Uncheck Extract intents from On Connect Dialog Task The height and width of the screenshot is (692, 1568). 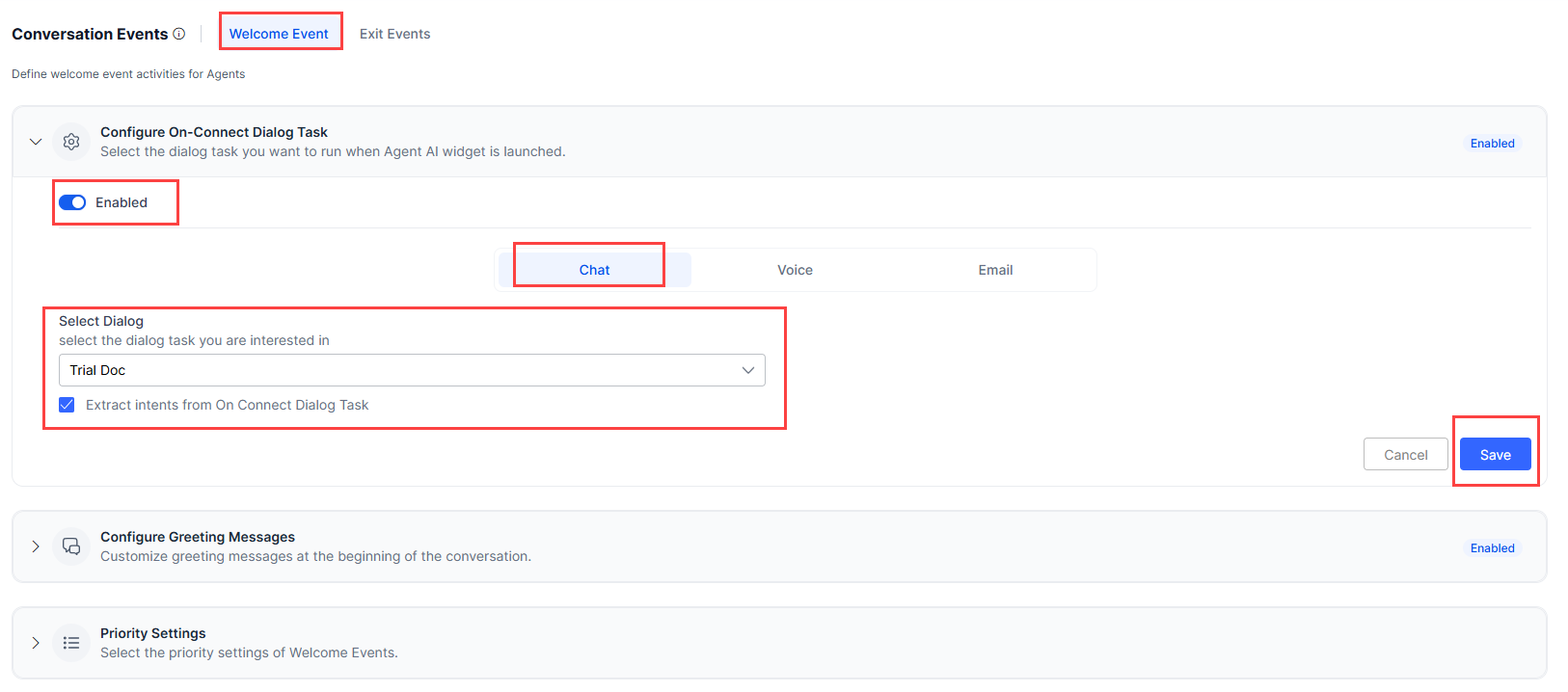click(67, 405)
